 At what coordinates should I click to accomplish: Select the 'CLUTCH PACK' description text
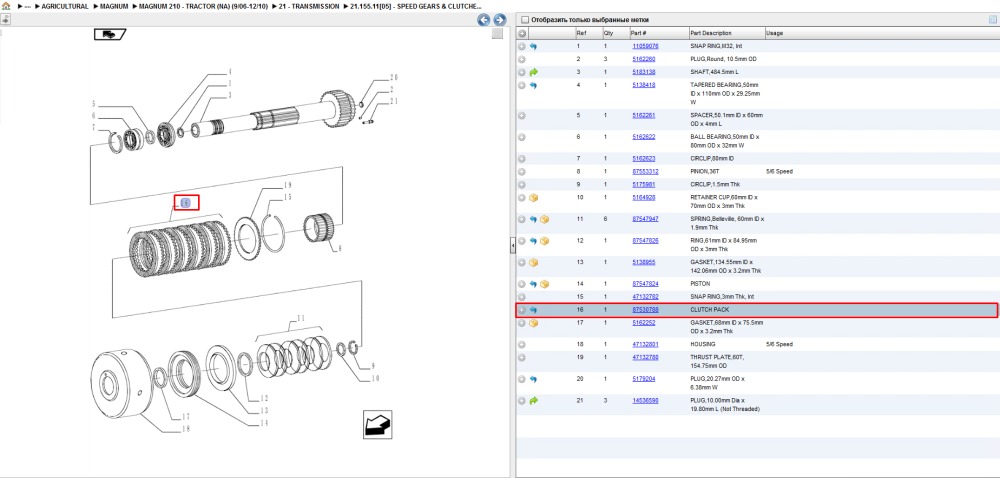tap(710, 310)
